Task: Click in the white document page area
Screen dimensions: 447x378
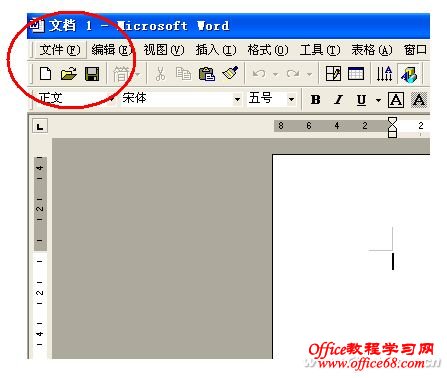Action: click(x=351, y=257)
